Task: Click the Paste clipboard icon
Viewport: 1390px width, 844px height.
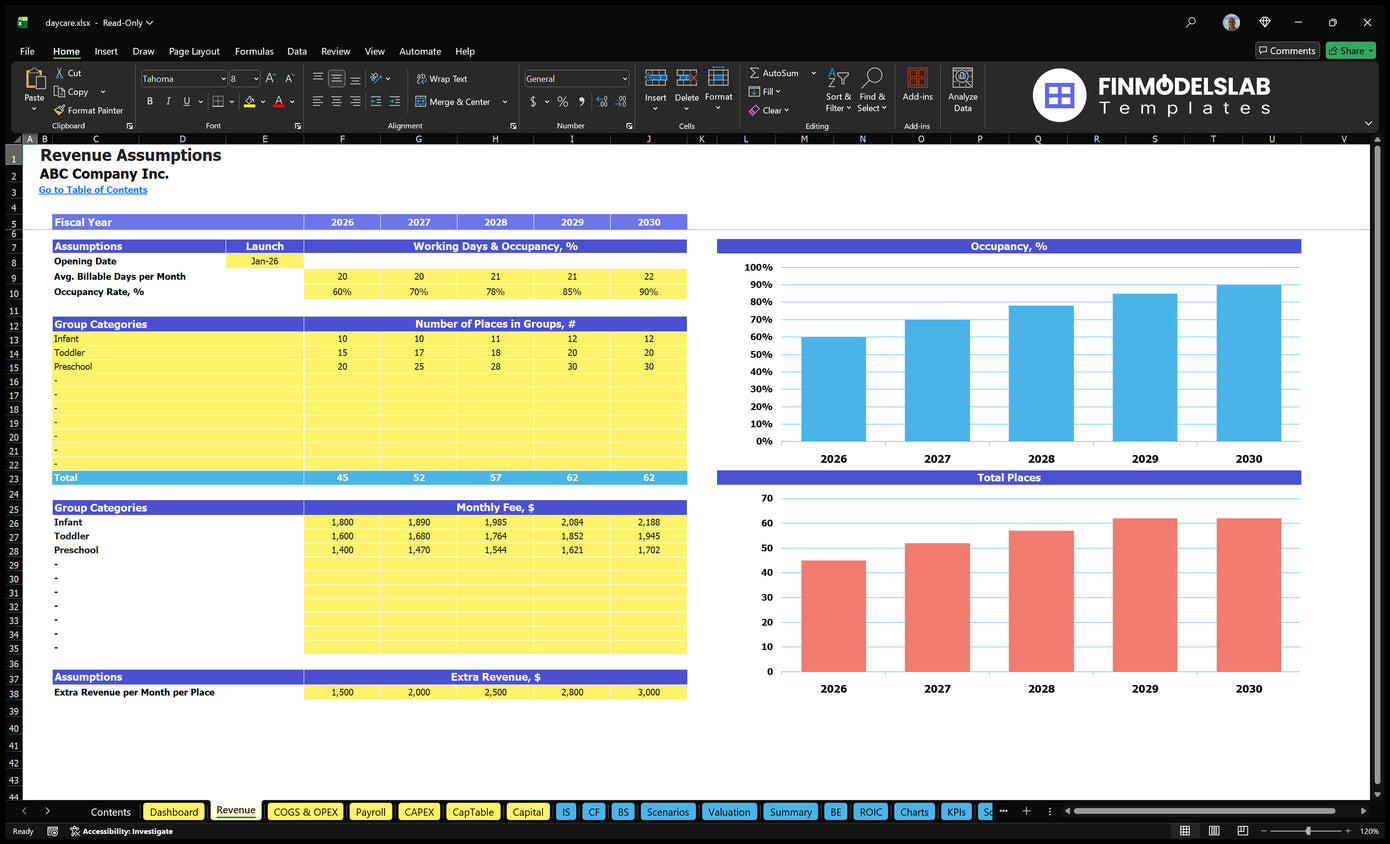Action: 34,79
